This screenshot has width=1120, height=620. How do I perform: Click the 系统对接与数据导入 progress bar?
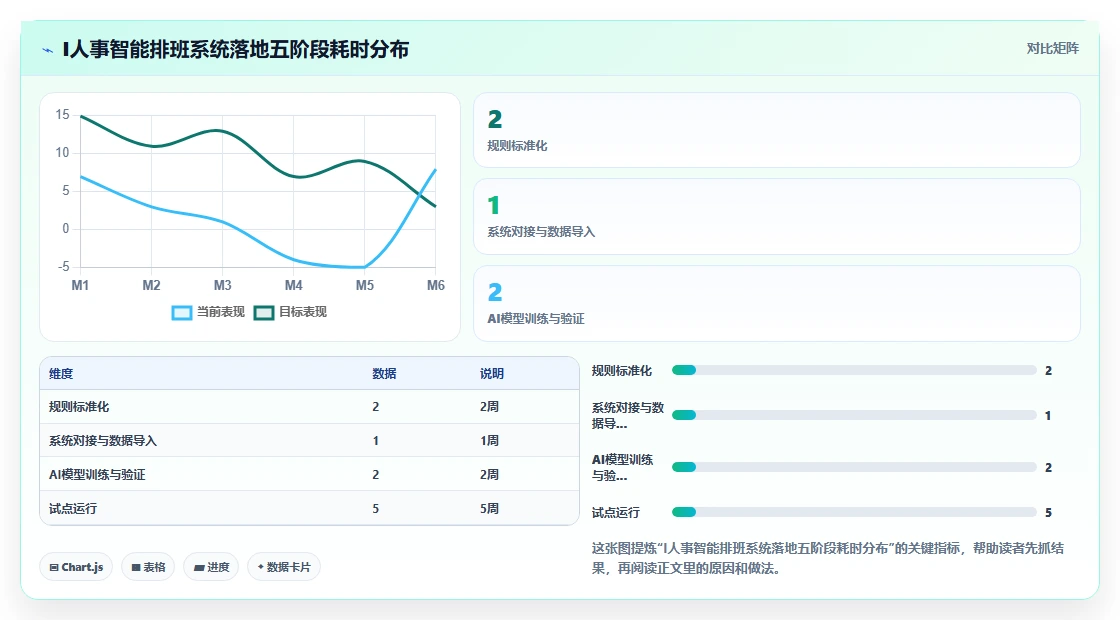854,415
